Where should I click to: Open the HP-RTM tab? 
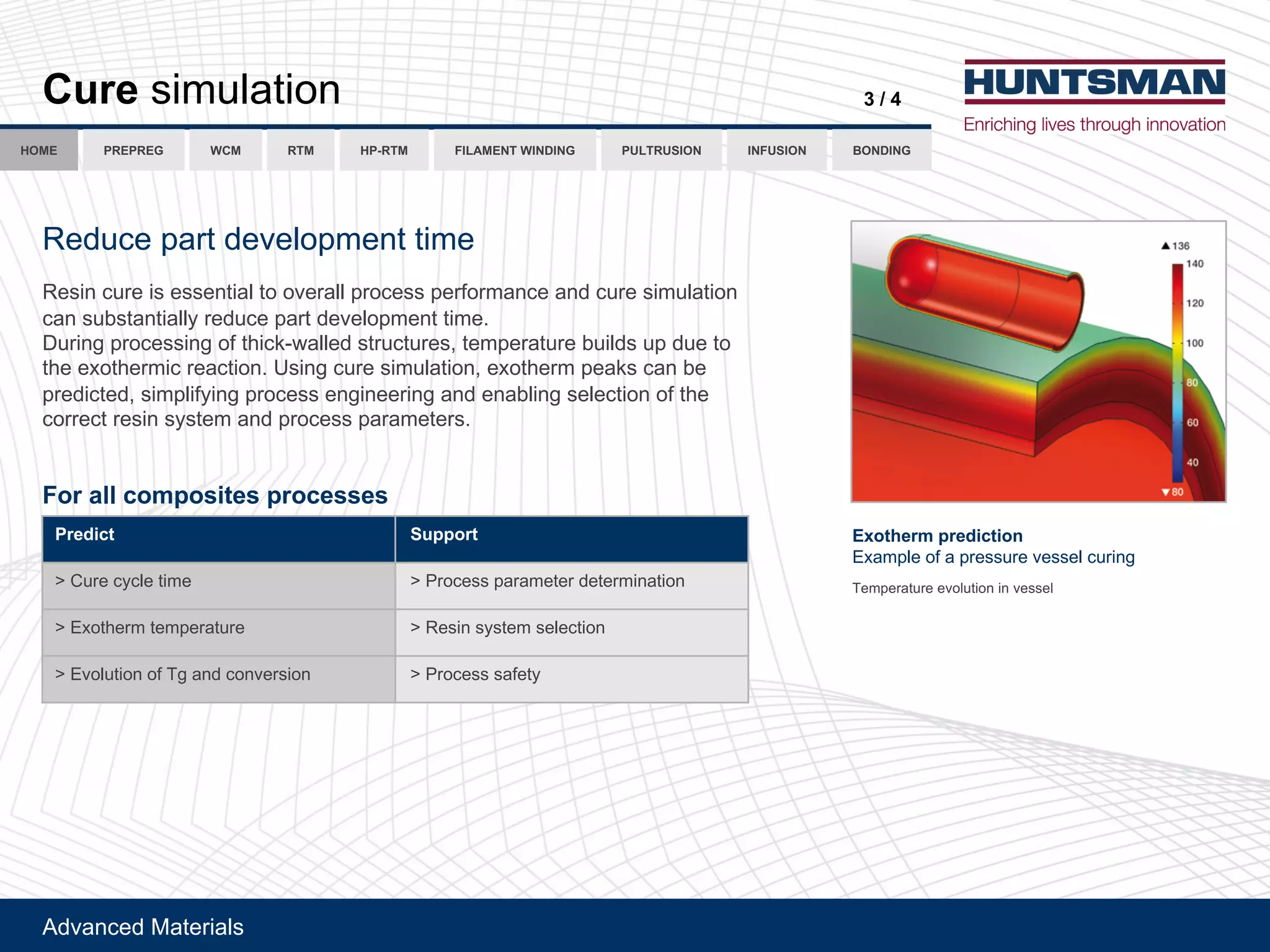pyautogui.click(x=384, y=151)
